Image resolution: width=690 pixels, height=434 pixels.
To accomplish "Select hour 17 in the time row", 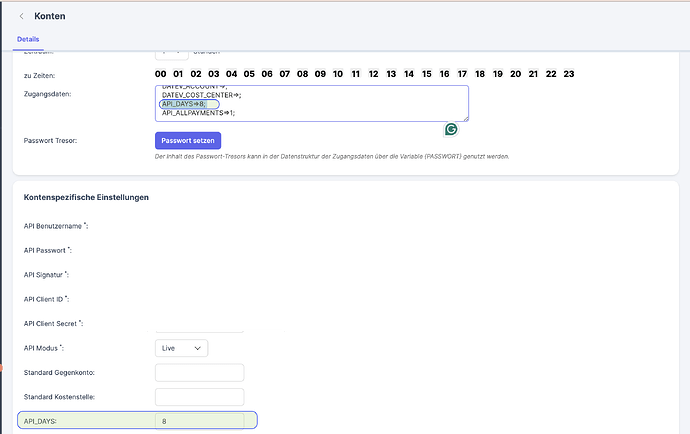I will click(x=462, y=74).
